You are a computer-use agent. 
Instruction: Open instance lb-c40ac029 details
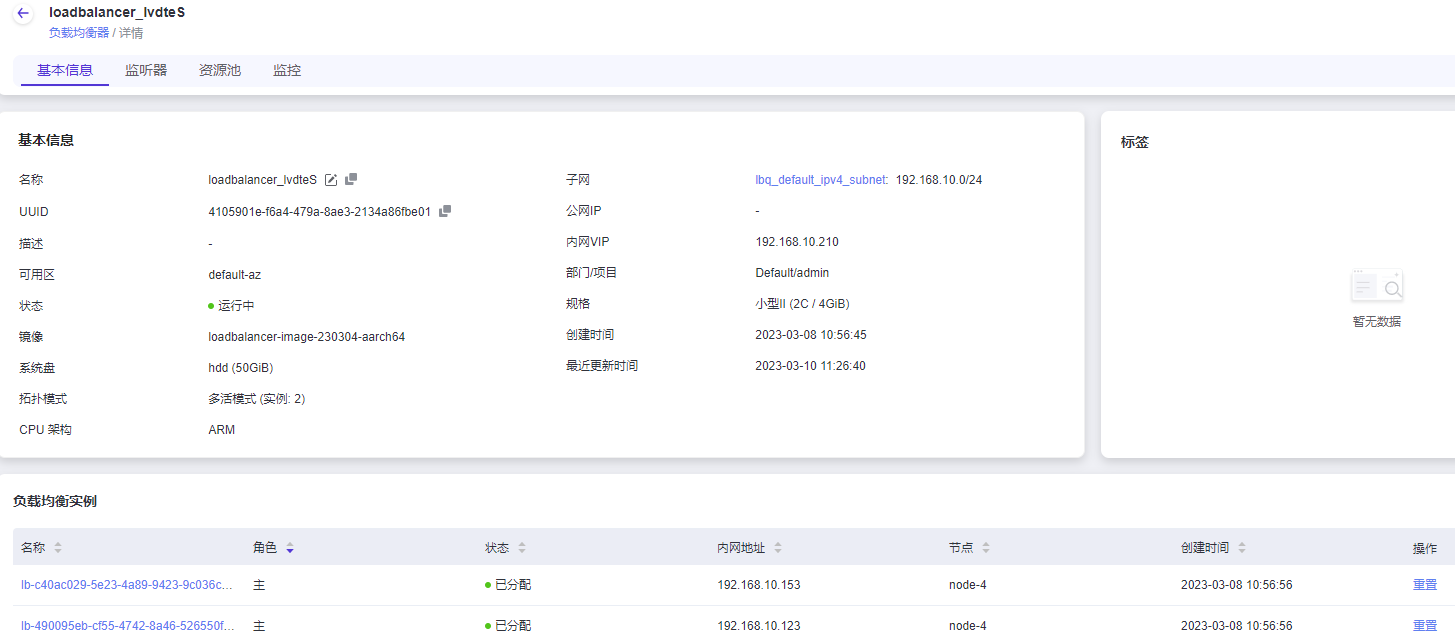tap(127, 585)
